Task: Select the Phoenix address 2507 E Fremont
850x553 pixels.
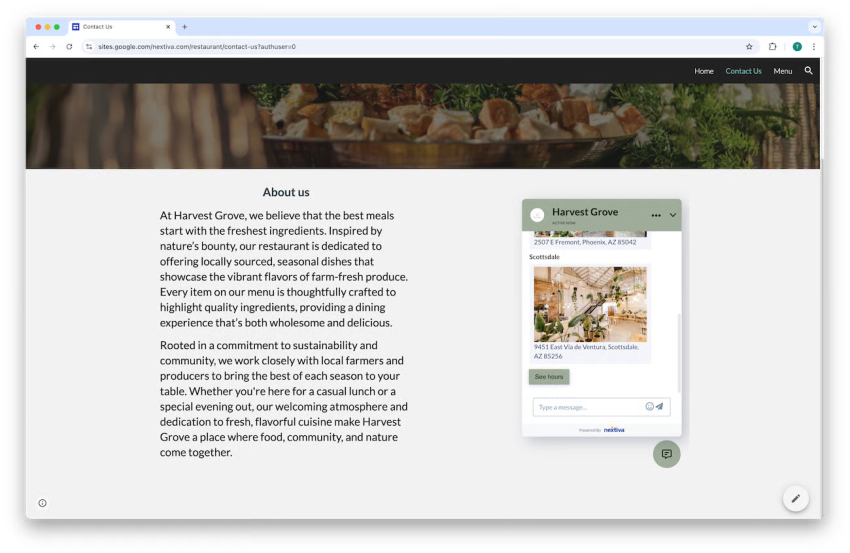Action: click(585, 242)
